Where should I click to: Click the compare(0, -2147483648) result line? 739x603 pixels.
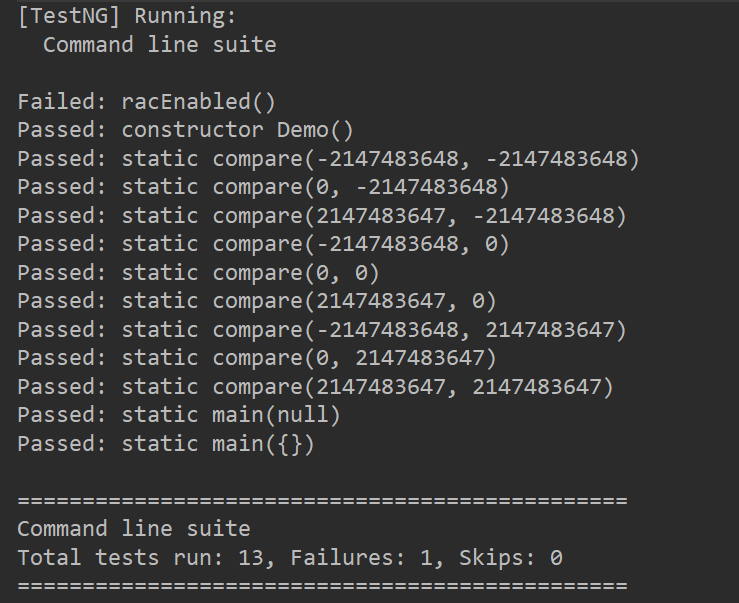[x=263, y=187]
